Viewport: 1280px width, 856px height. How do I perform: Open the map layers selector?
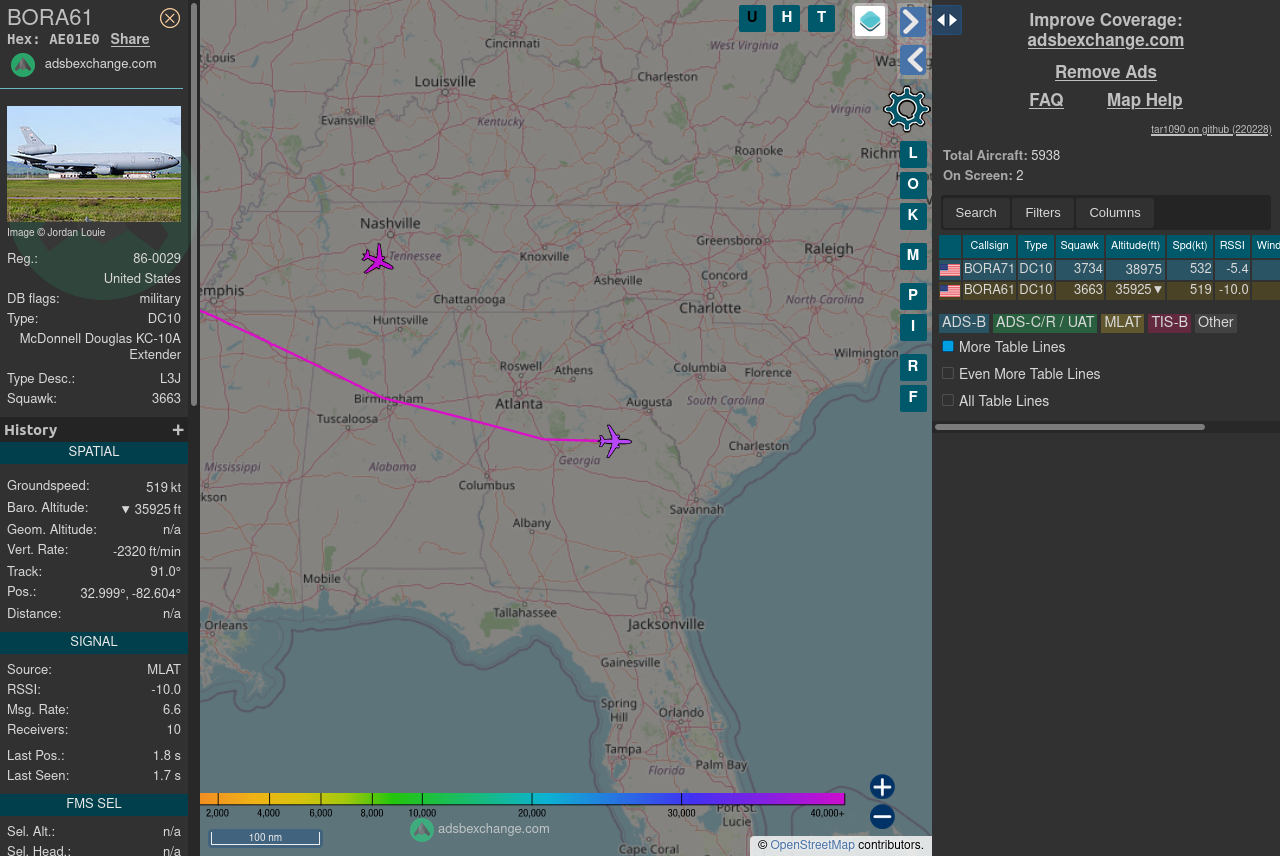pyautogui.click(x=870, y=21)
